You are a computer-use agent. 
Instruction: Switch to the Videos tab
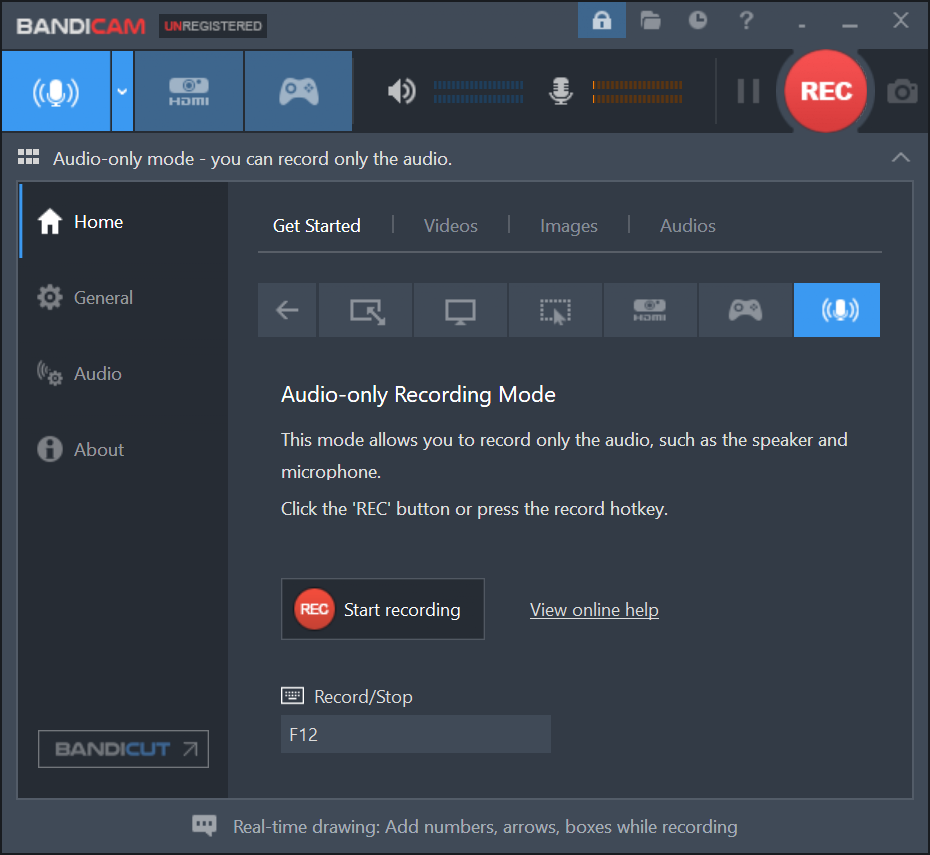click(451, 226)
